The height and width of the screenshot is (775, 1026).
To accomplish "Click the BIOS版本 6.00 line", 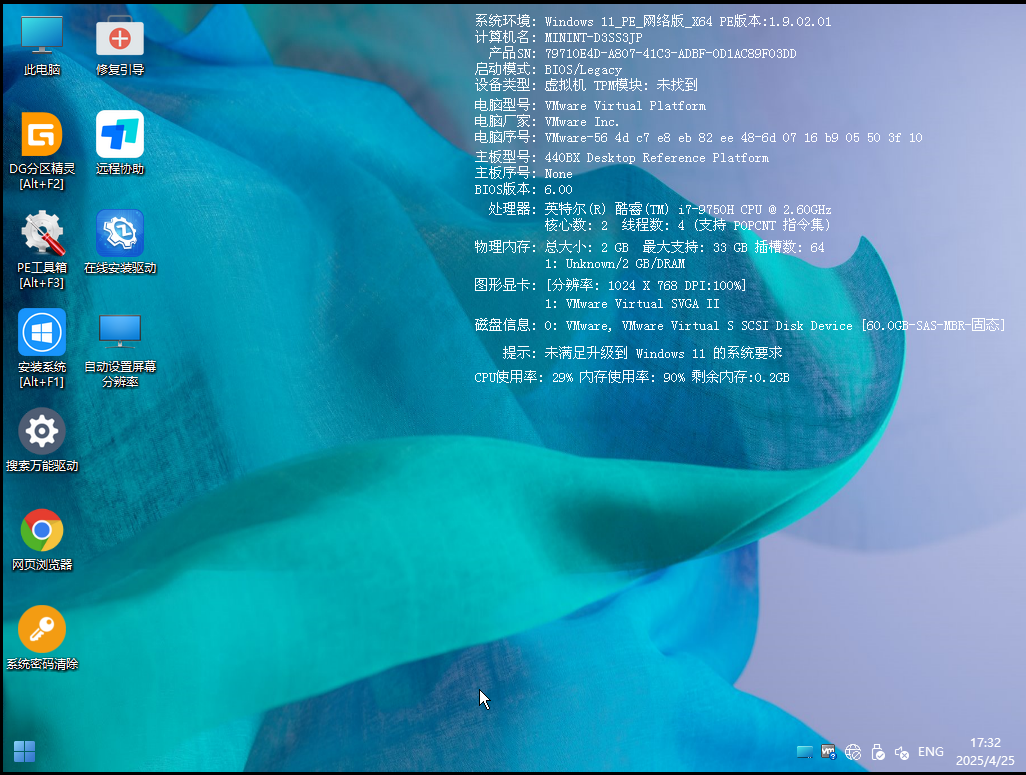I will coord(523,190).
